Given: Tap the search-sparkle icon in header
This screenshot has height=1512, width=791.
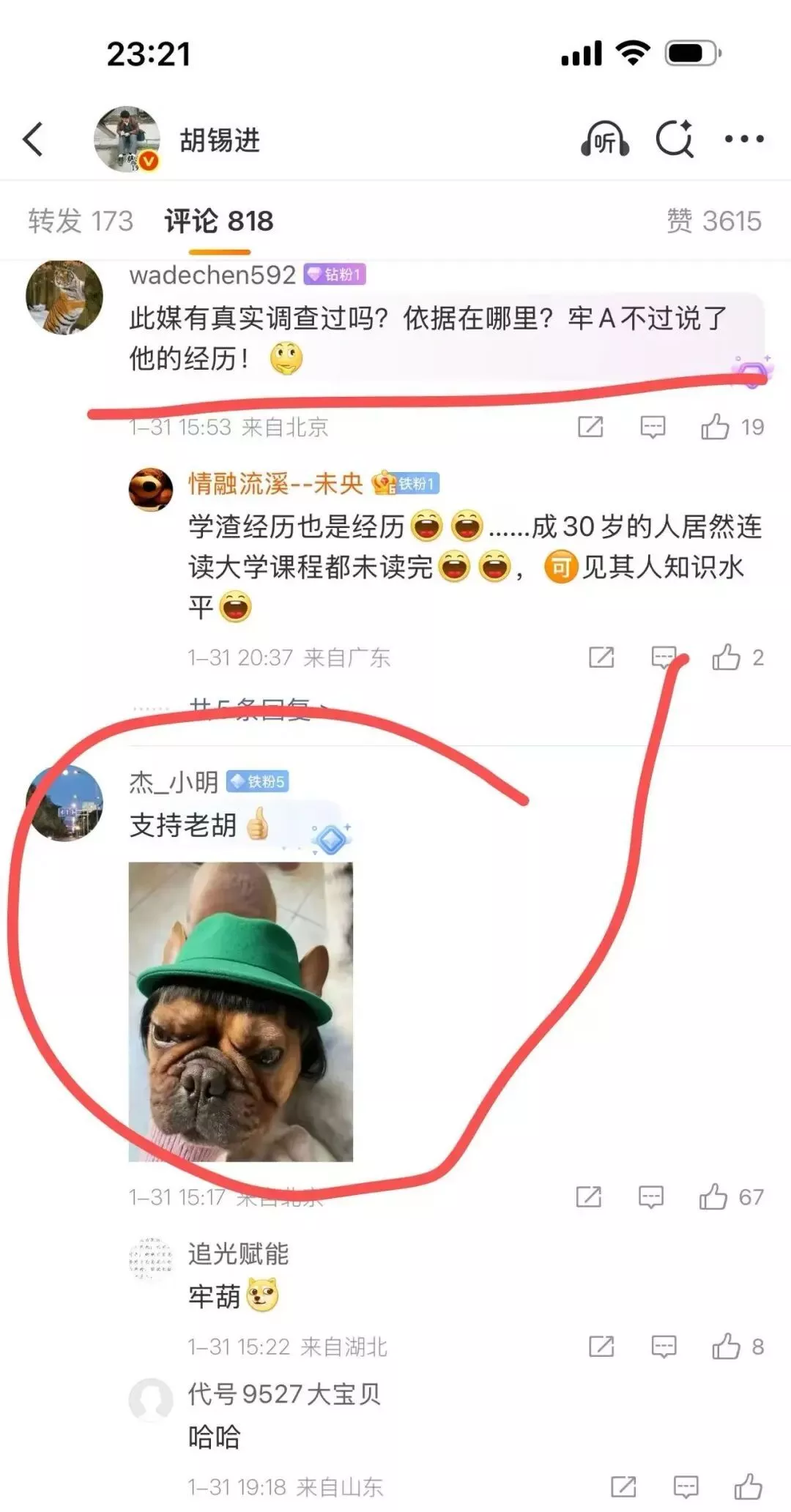Looking at the screenshot, I should coord(675,138).
